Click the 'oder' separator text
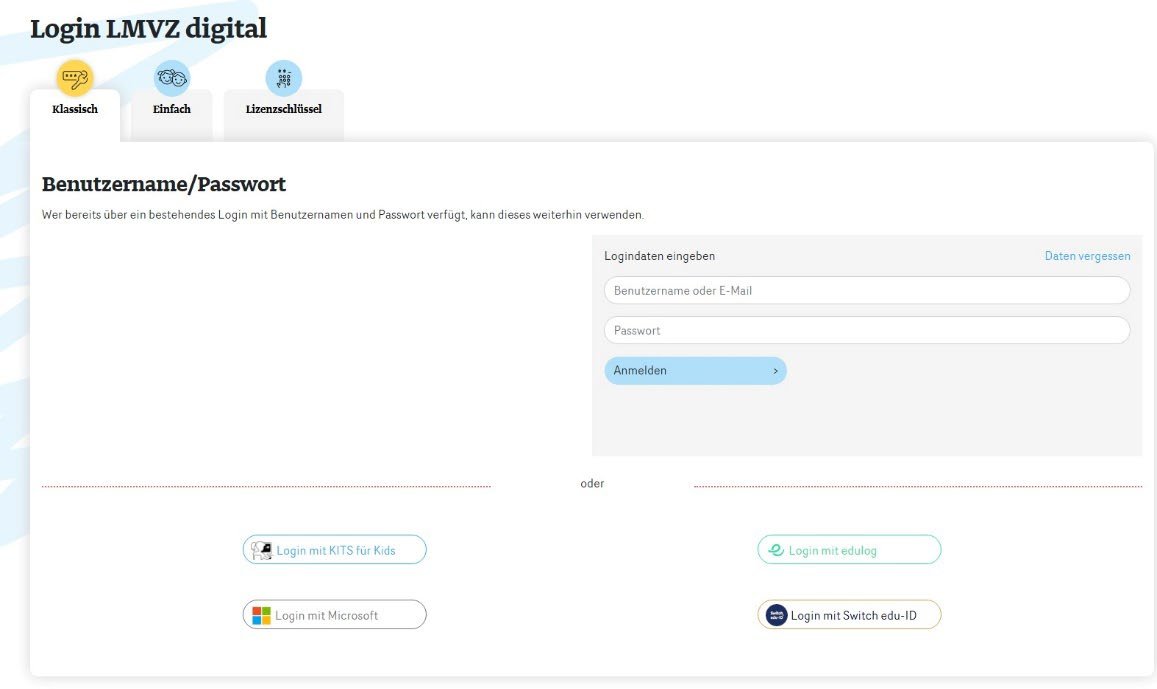 [592, 483]
